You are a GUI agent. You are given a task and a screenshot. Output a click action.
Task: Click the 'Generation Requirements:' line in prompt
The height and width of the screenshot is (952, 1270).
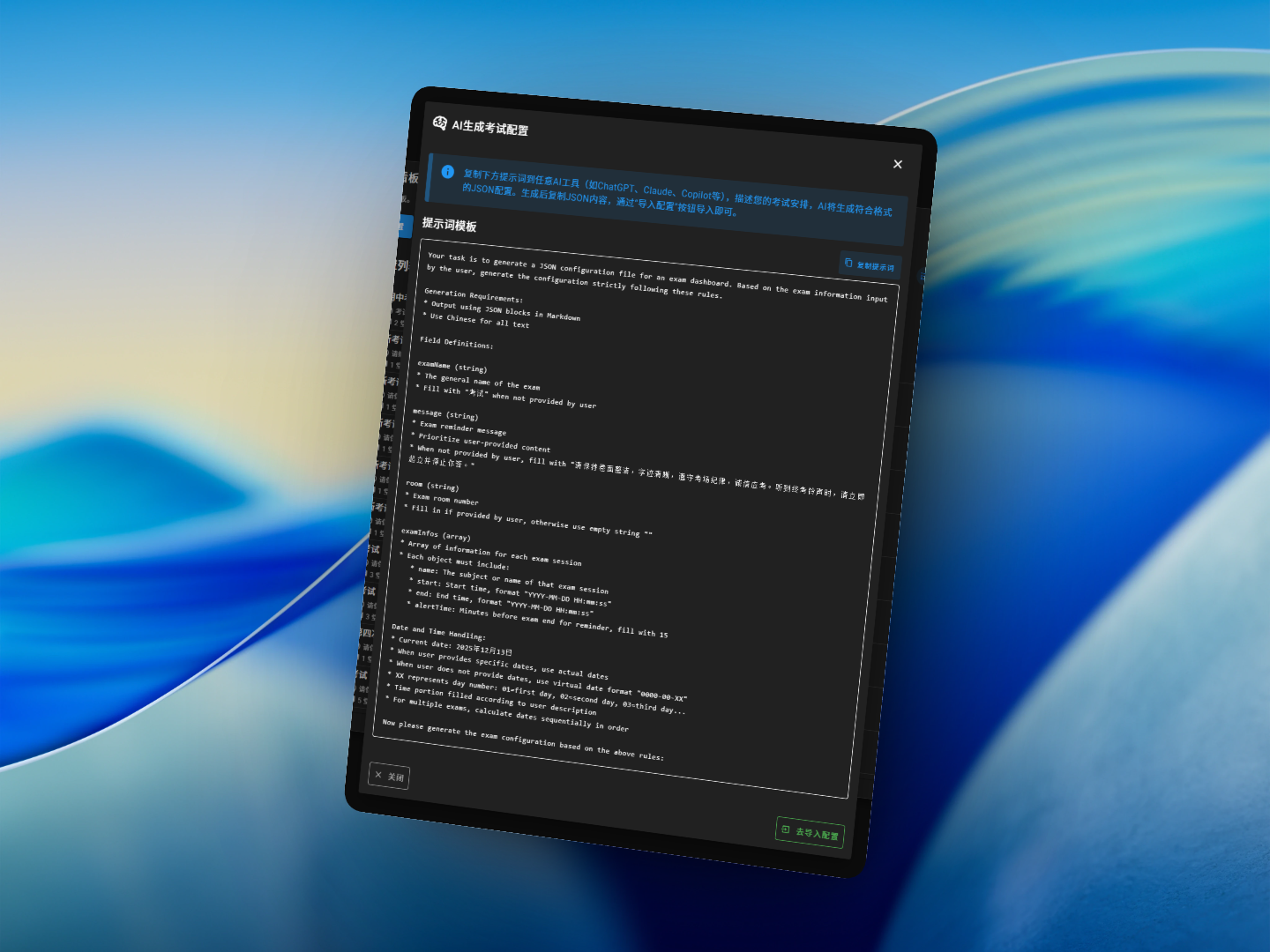tap(473, 295)
